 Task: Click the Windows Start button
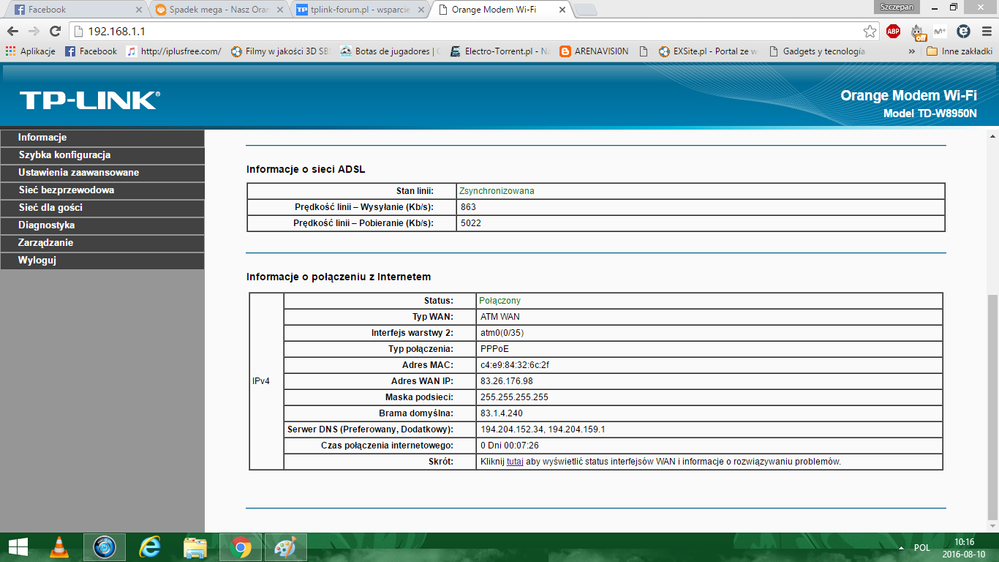pyautogui.click(x=19, y=547)
